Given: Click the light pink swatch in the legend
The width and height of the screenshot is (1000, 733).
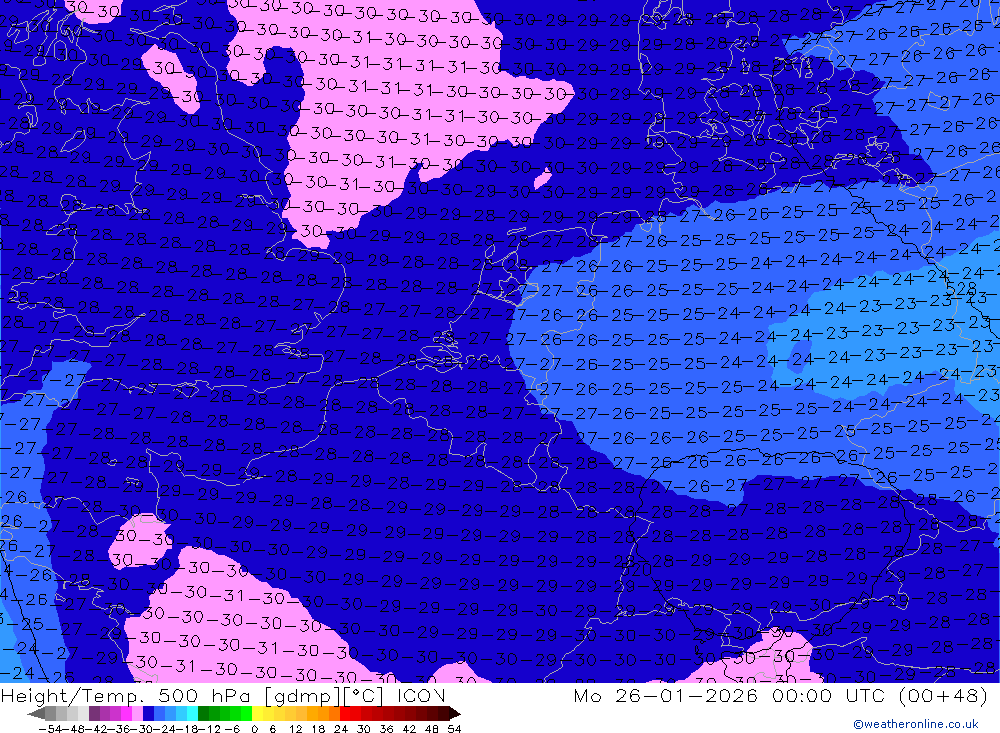Looking at the screenshot, I should coord(137,714).
